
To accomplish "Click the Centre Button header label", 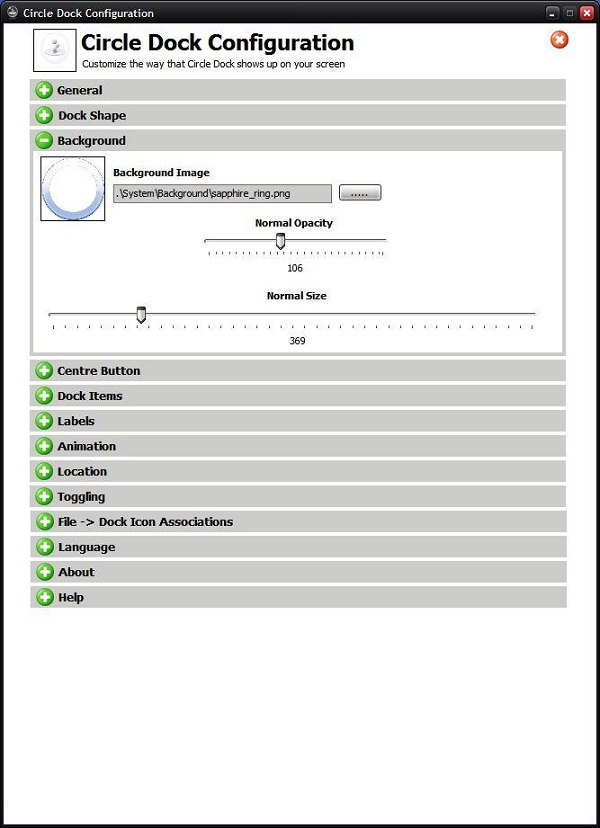I will coord(99,371).
